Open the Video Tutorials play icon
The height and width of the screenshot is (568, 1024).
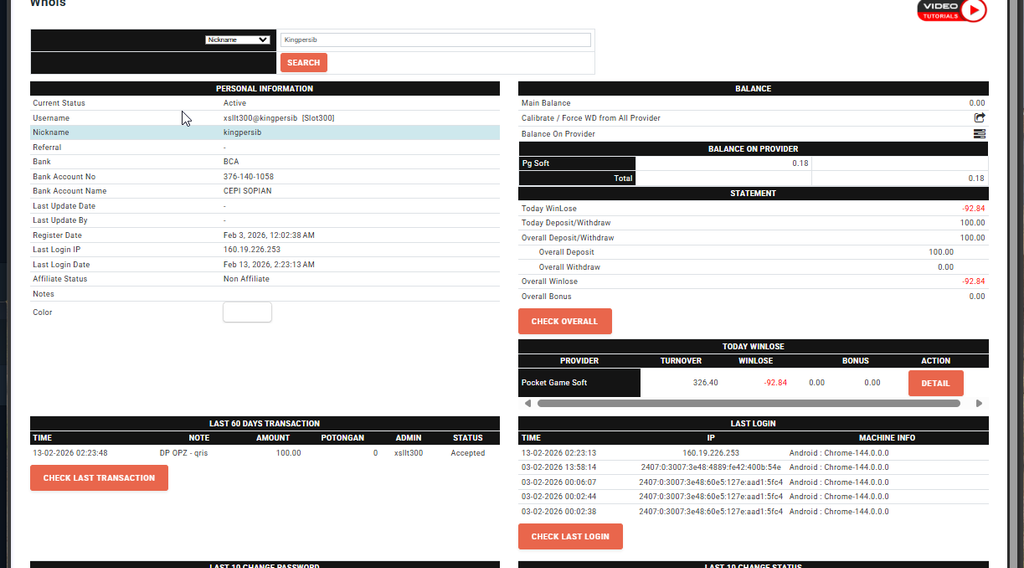(973, 10)
